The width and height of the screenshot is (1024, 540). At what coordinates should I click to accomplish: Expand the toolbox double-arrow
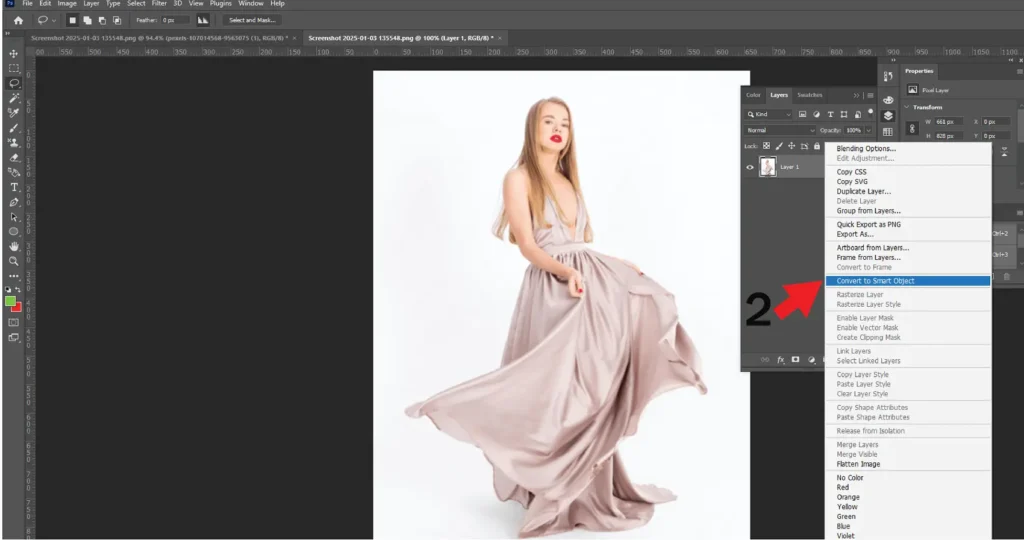point(8,33)
